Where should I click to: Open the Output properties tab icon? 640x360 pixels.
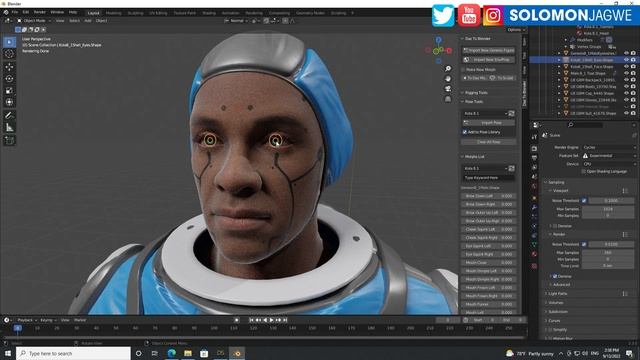click(534, 158)
